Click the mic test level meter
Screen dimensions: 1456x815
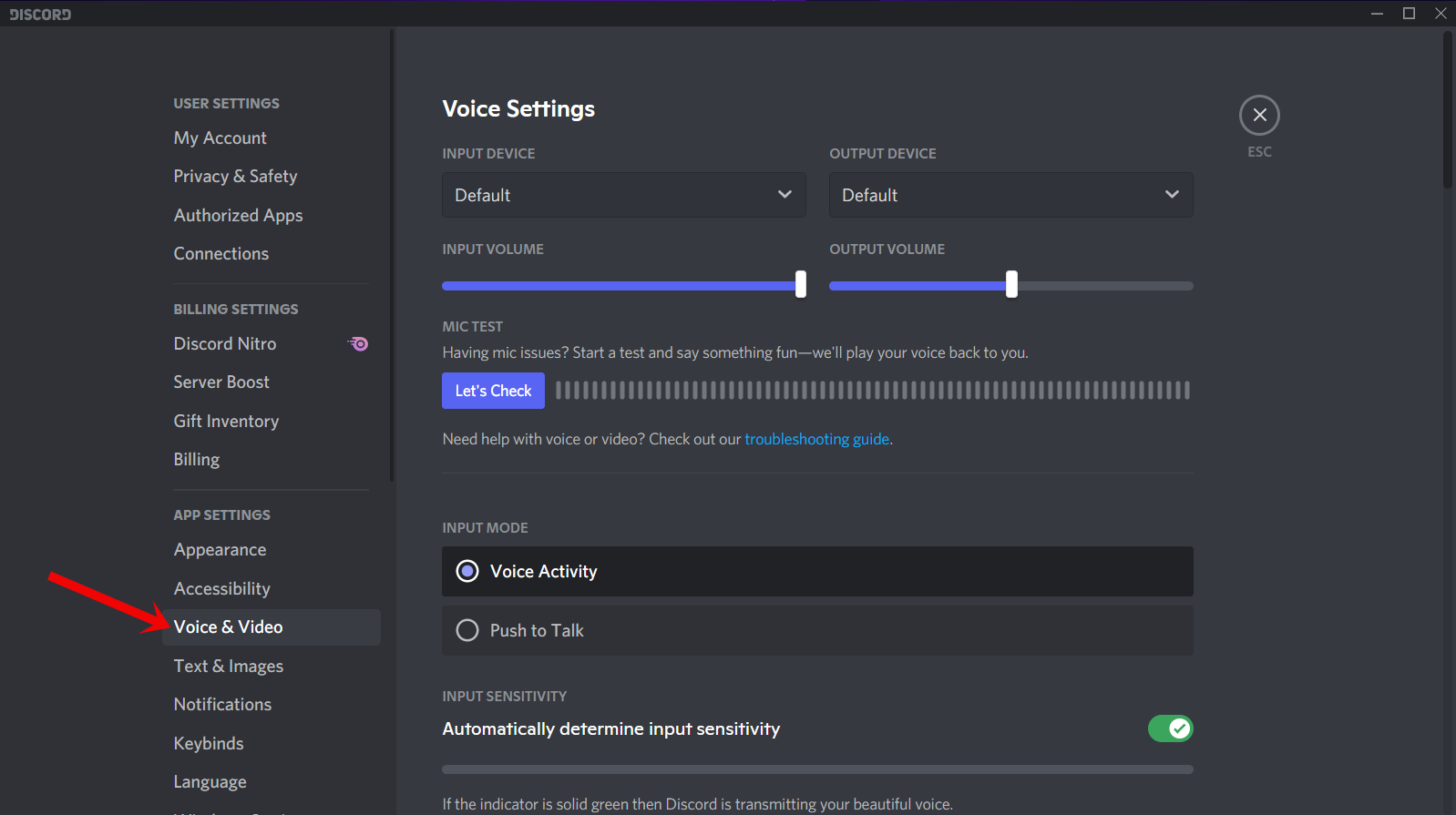pos(873,391)
